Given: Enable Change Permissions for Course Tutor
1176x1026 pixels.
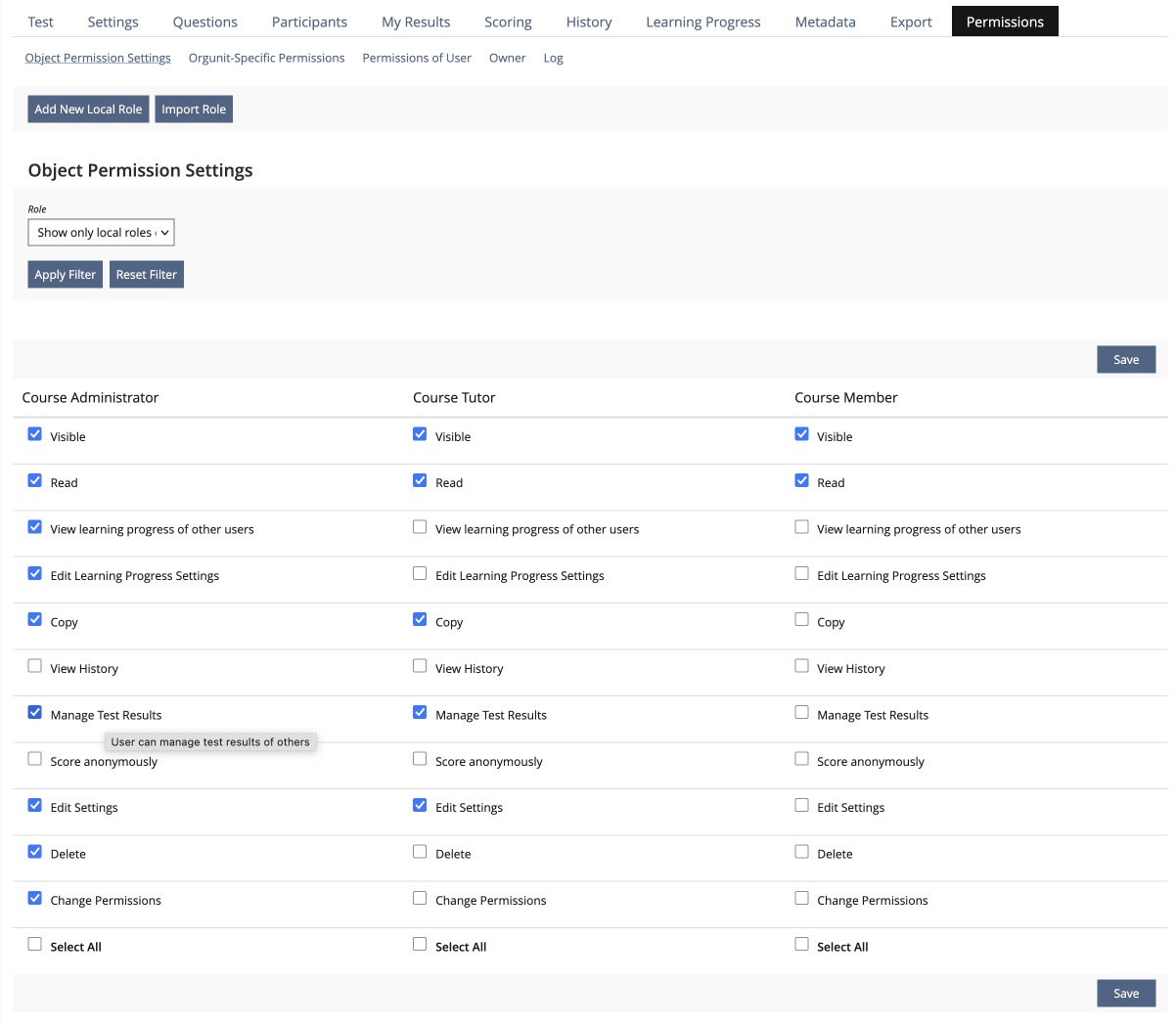Looking at the screenshot, I should 420,898.
